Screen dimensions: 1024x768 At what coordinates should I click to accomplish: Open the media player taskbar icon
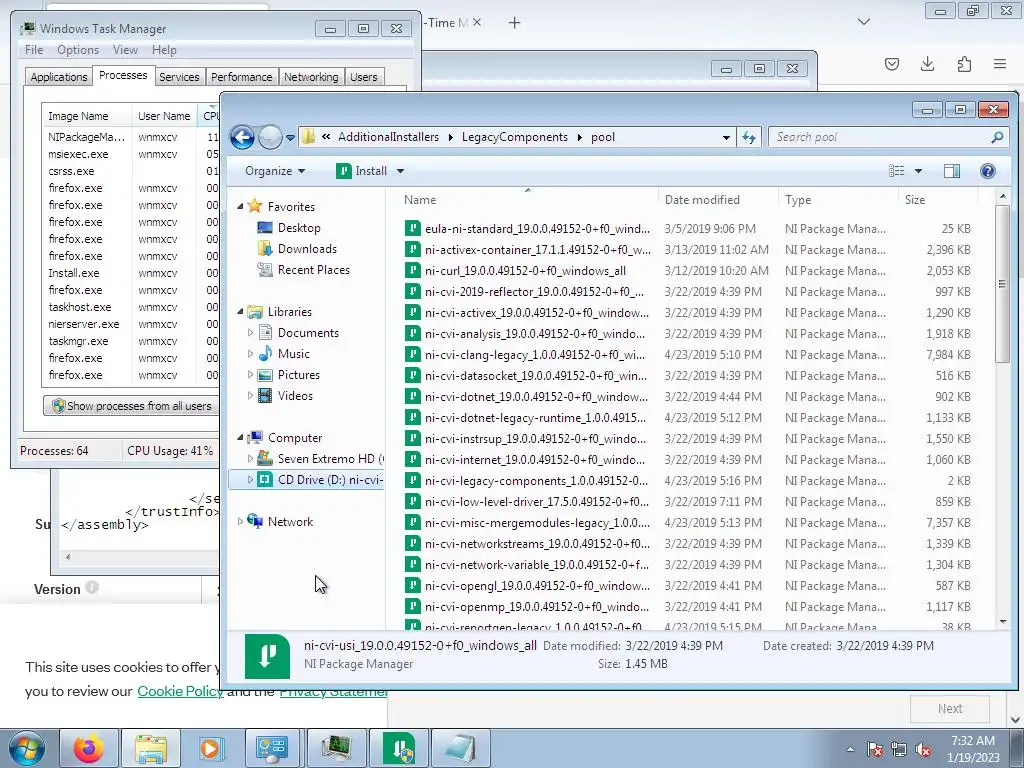pyautogui.click(x=212, y=748)
